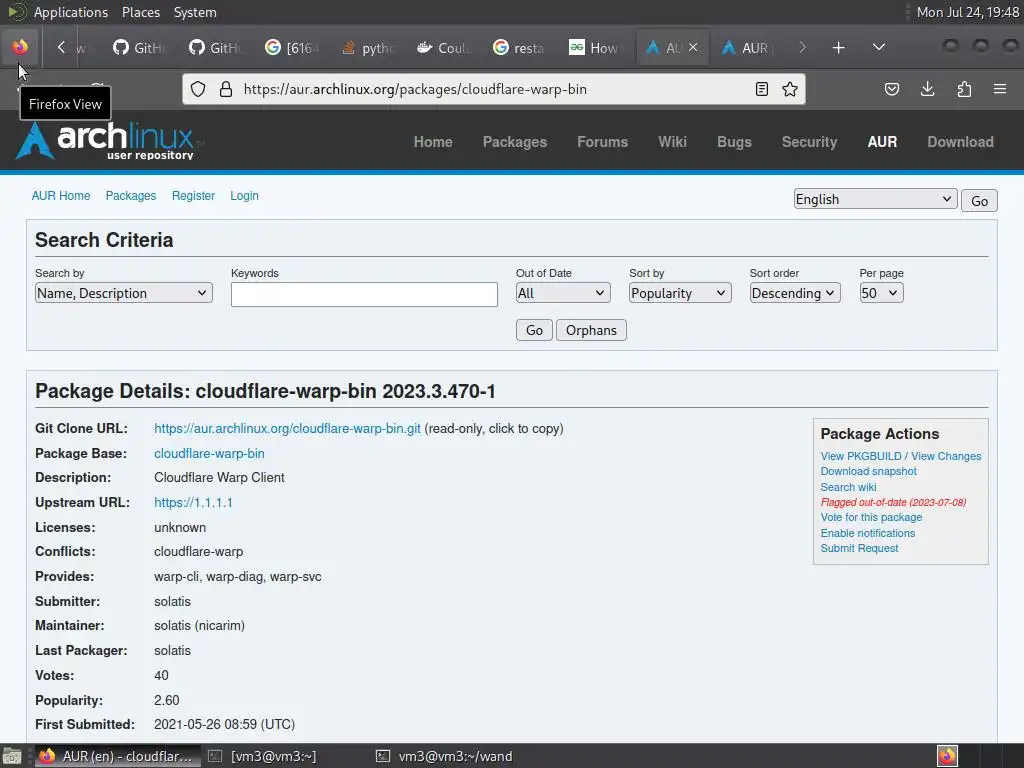Click the Register link
The height and width of the screenshot is (768, 1024).
[193, 196]
